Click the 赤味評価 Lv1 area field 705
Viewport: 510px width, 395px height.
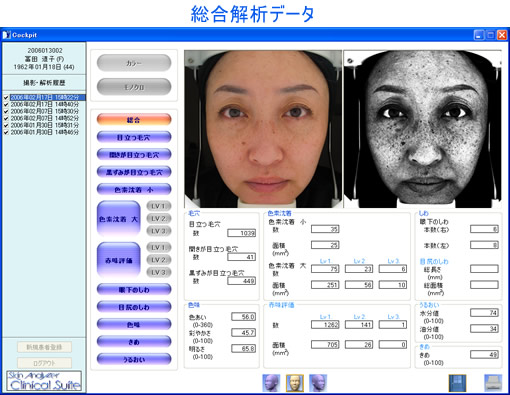325,345
